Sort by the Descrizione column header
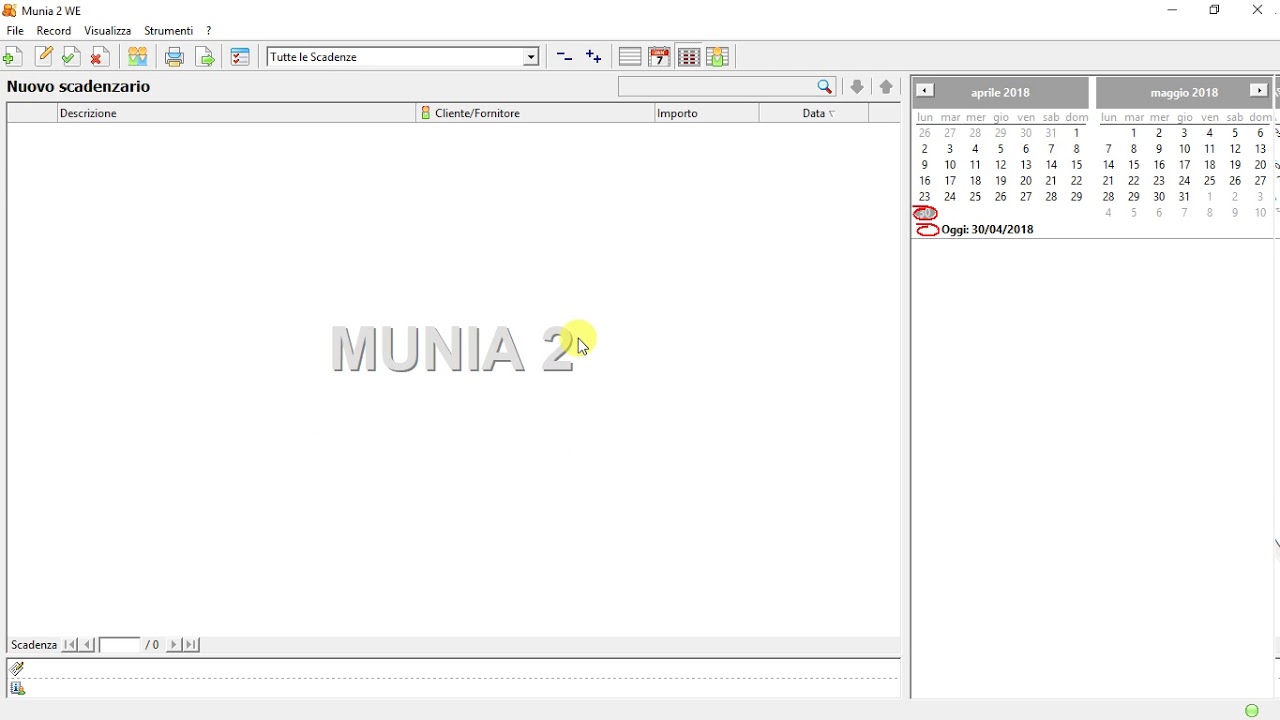Screen dimensions: 1280x720 tap(236, 113)
